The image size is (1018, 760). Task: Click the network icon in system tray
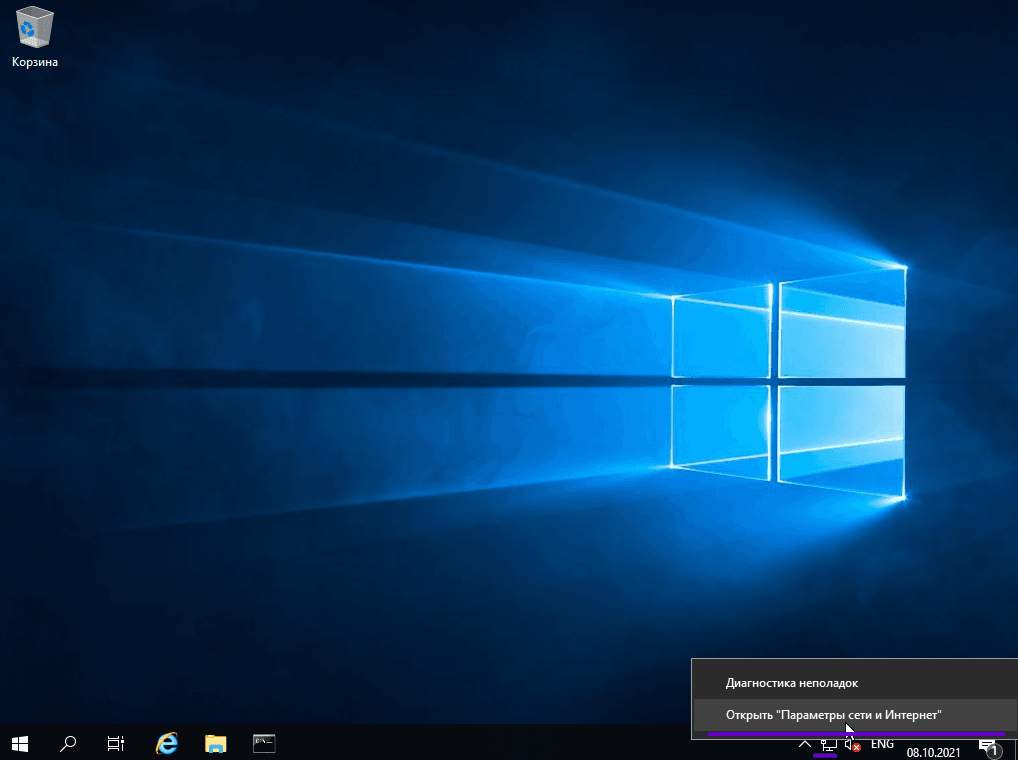tap(827, 745)
